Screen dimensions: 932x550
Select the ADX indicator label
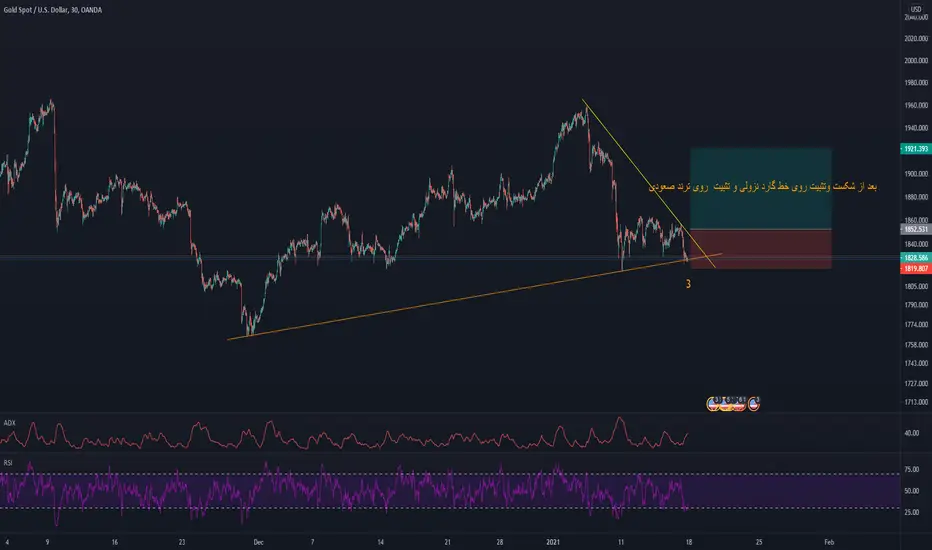[10, 423]
